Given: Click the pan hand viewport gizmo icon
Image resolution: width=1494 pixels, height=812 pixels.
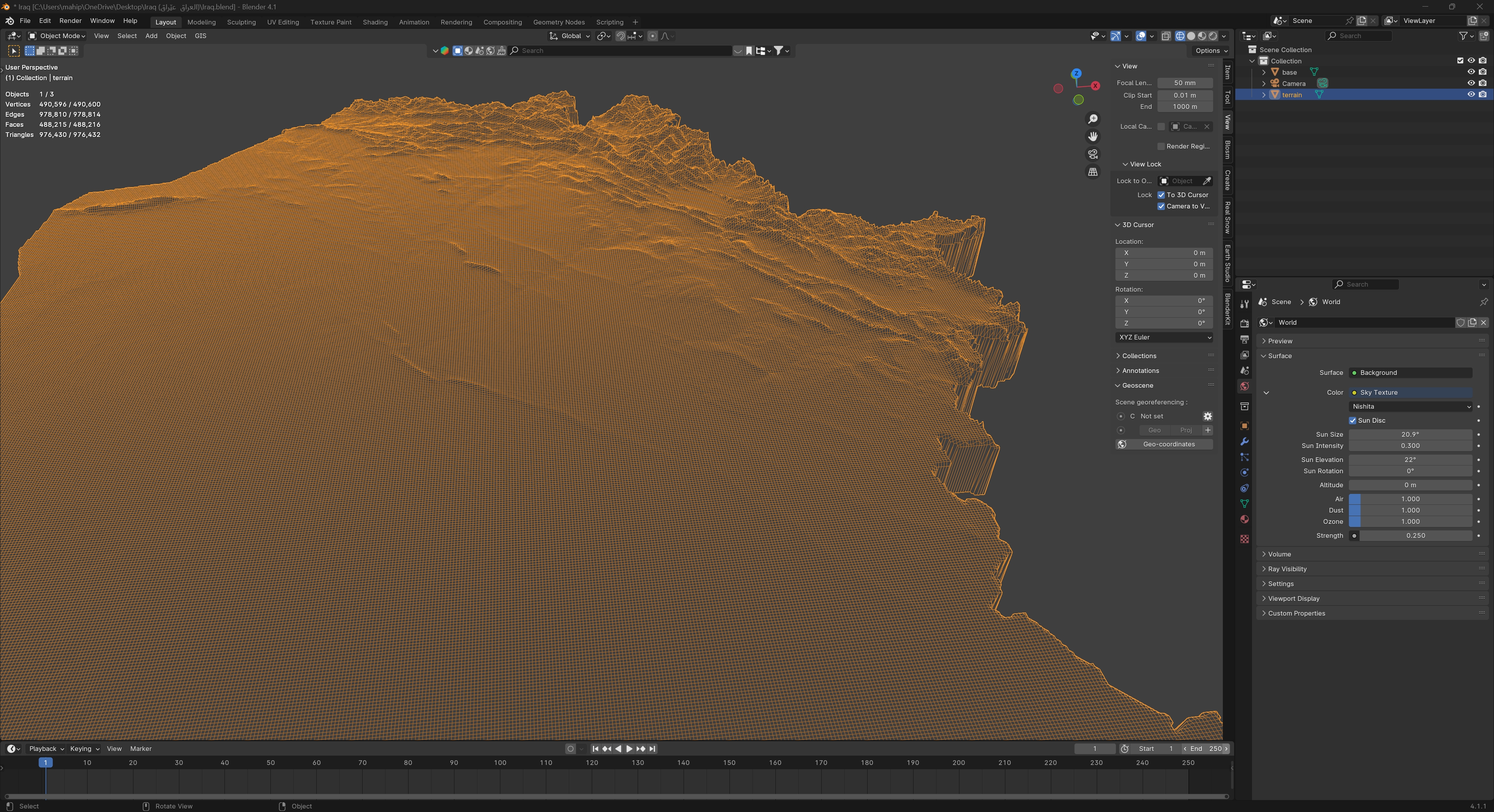Looking at the screenshot, I should (1092, 136).
